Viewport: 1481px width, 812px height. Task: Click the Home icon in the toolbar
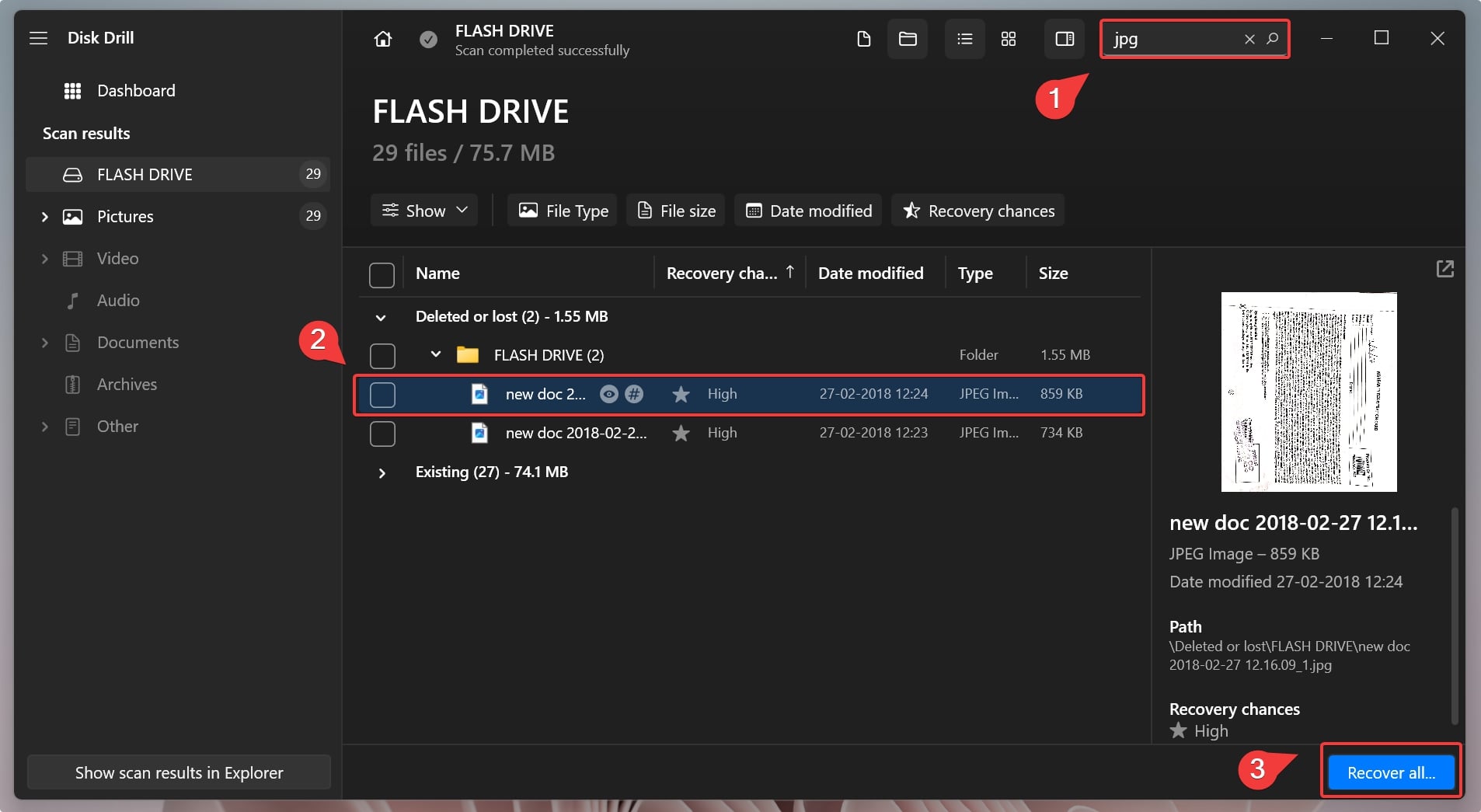[382, 39]
